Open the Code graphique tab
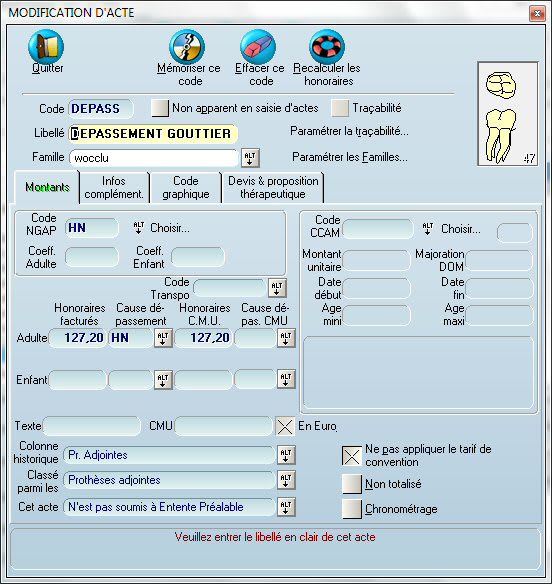 tap(185, 187)
